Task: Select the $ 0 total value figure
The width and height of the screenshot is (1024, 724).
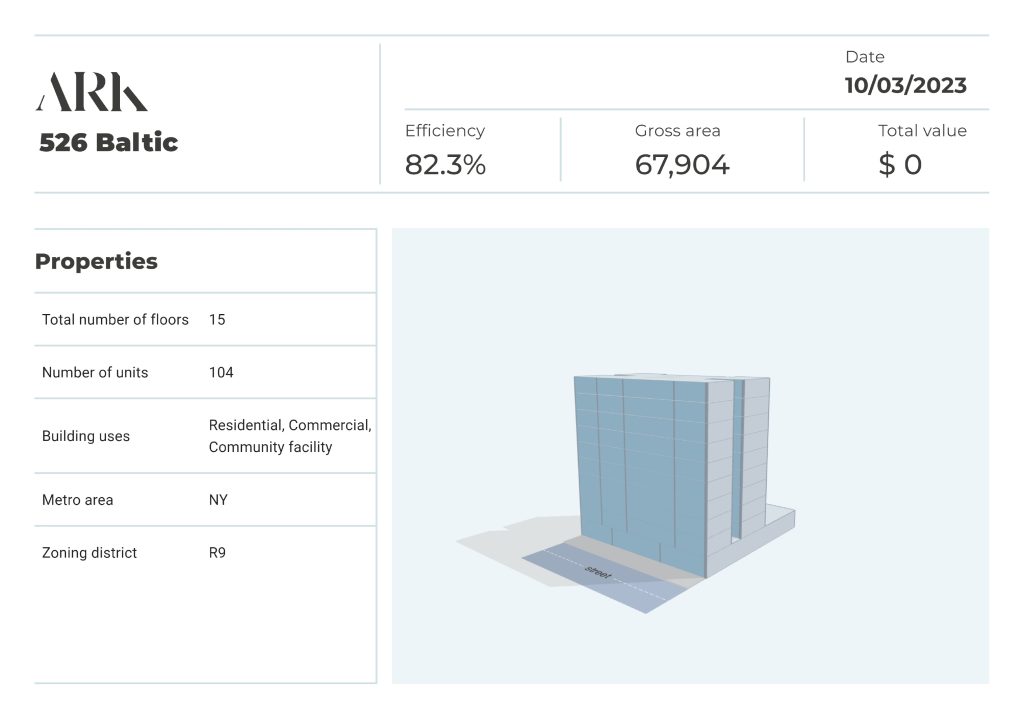Action: click(899, 165)
